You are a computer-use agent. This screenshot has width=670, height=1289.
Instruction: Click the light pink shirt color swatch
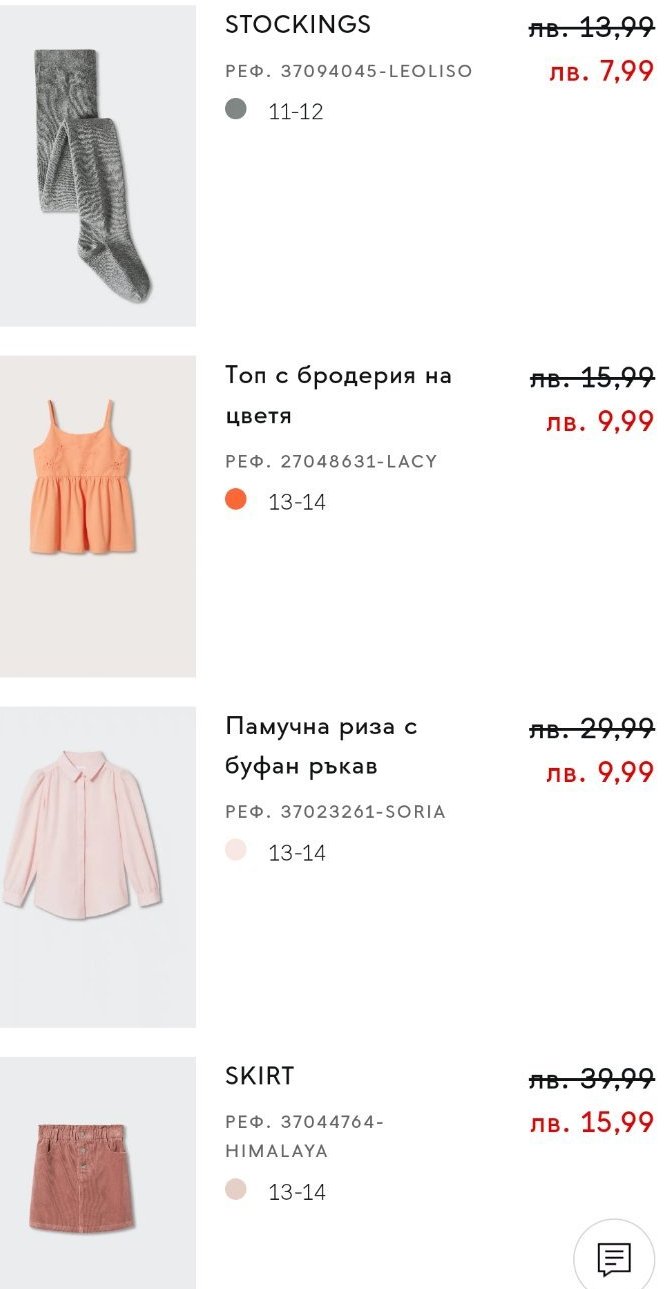pyautogui.click(x=236, y=850)
